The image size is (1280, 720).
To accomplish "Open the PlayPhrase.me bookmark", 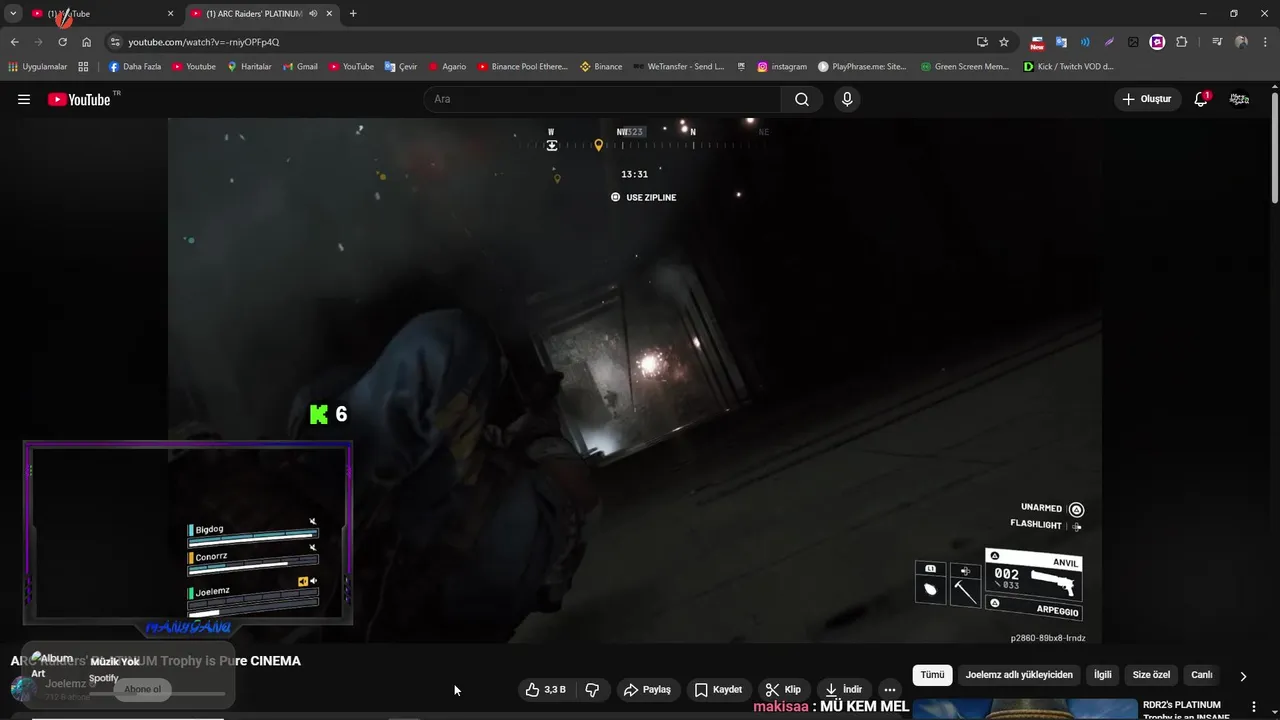I will tap(862, 67).
